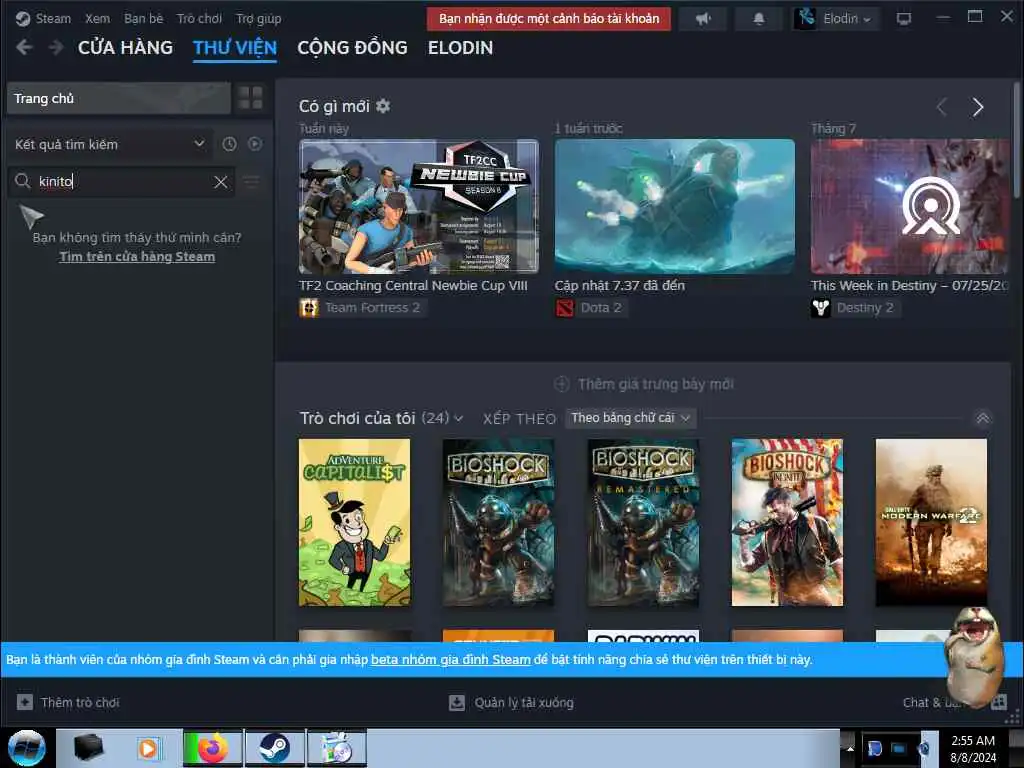
Task: Open Windows Start orb
Action: coord(27,748)
